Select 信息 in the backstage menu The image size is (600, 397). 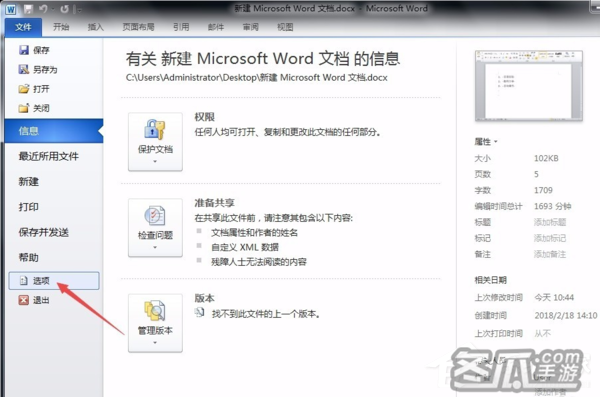tap(54, 131)
